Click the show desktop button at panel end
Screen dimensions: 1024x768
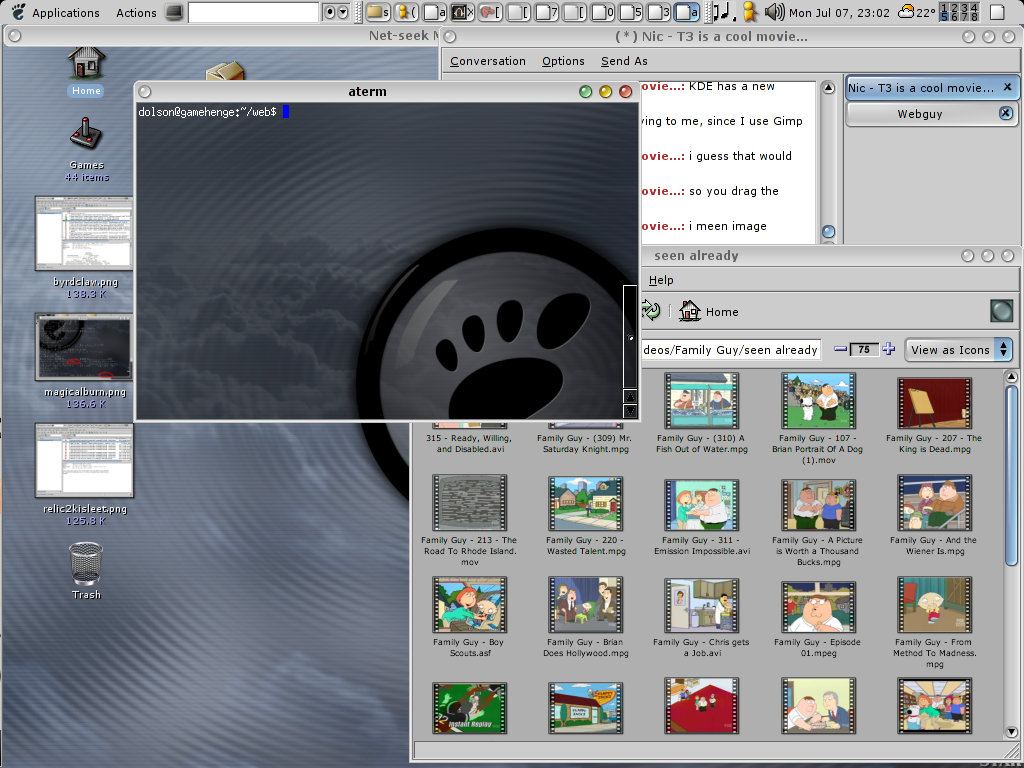(x=997, y=12)
